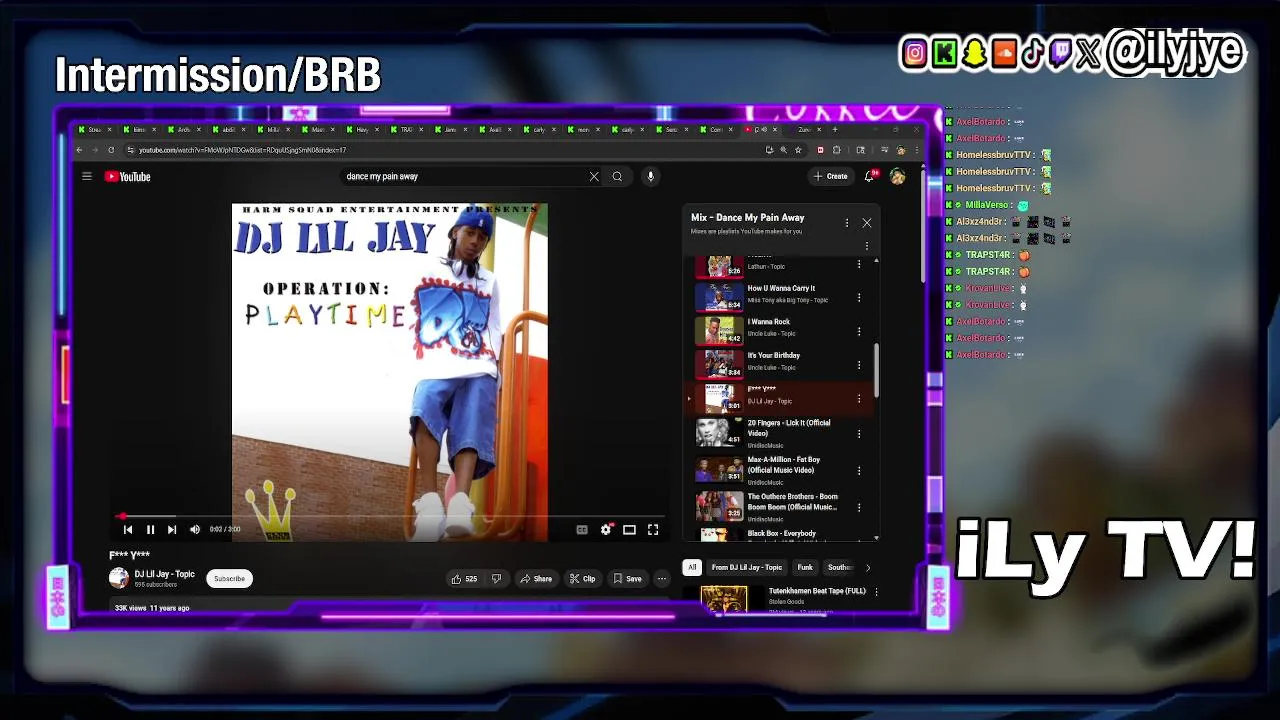Bookmark this page with star icon
The width and height of the screenshot is (1280, 720).
coord(798,150)
